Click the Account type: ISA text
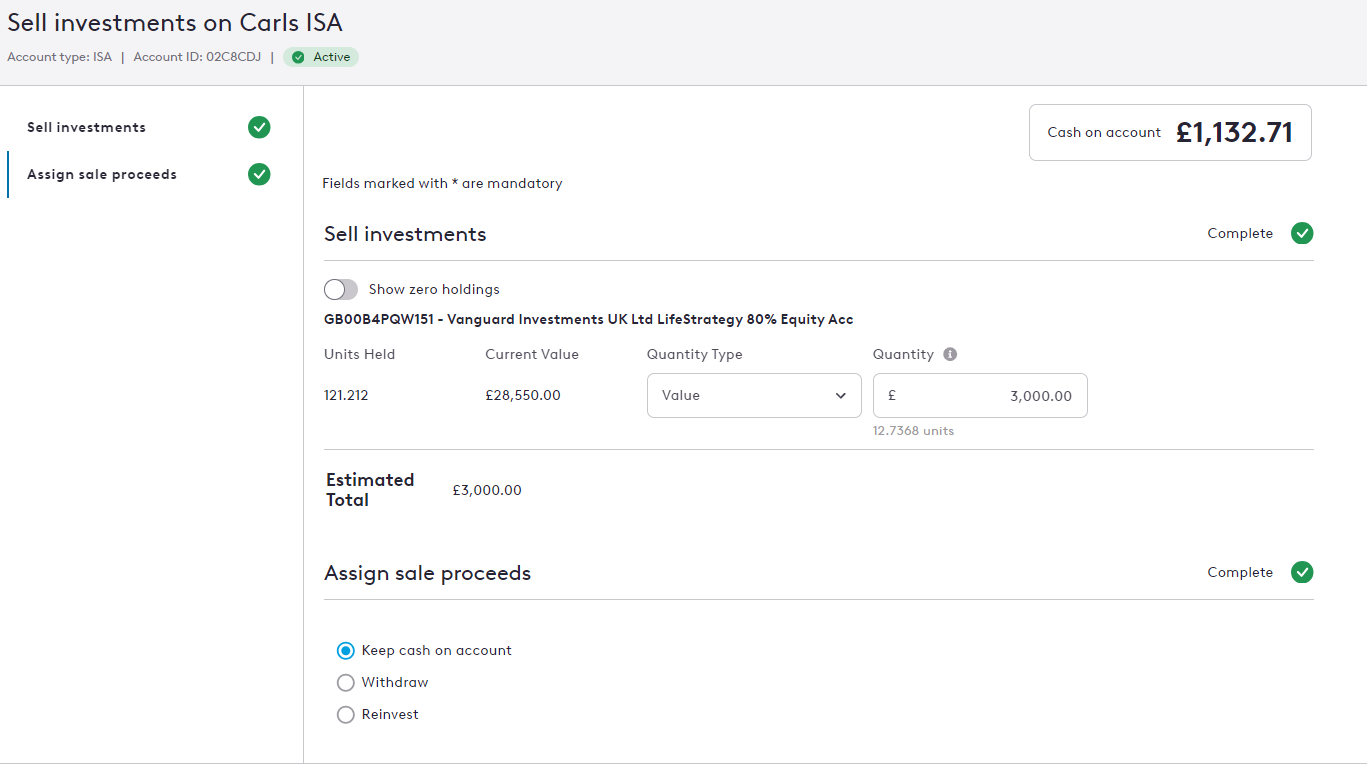Image resolution: width=1367 pixels, height=766 pixels. tap(60, 57)
